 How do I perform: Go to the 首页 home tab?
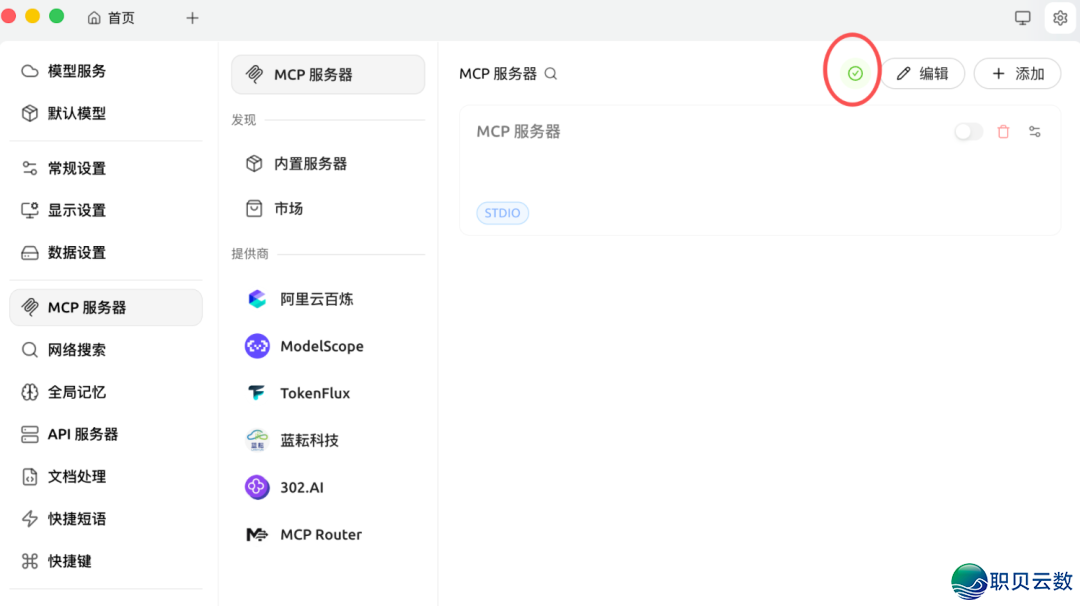point(111,18)
